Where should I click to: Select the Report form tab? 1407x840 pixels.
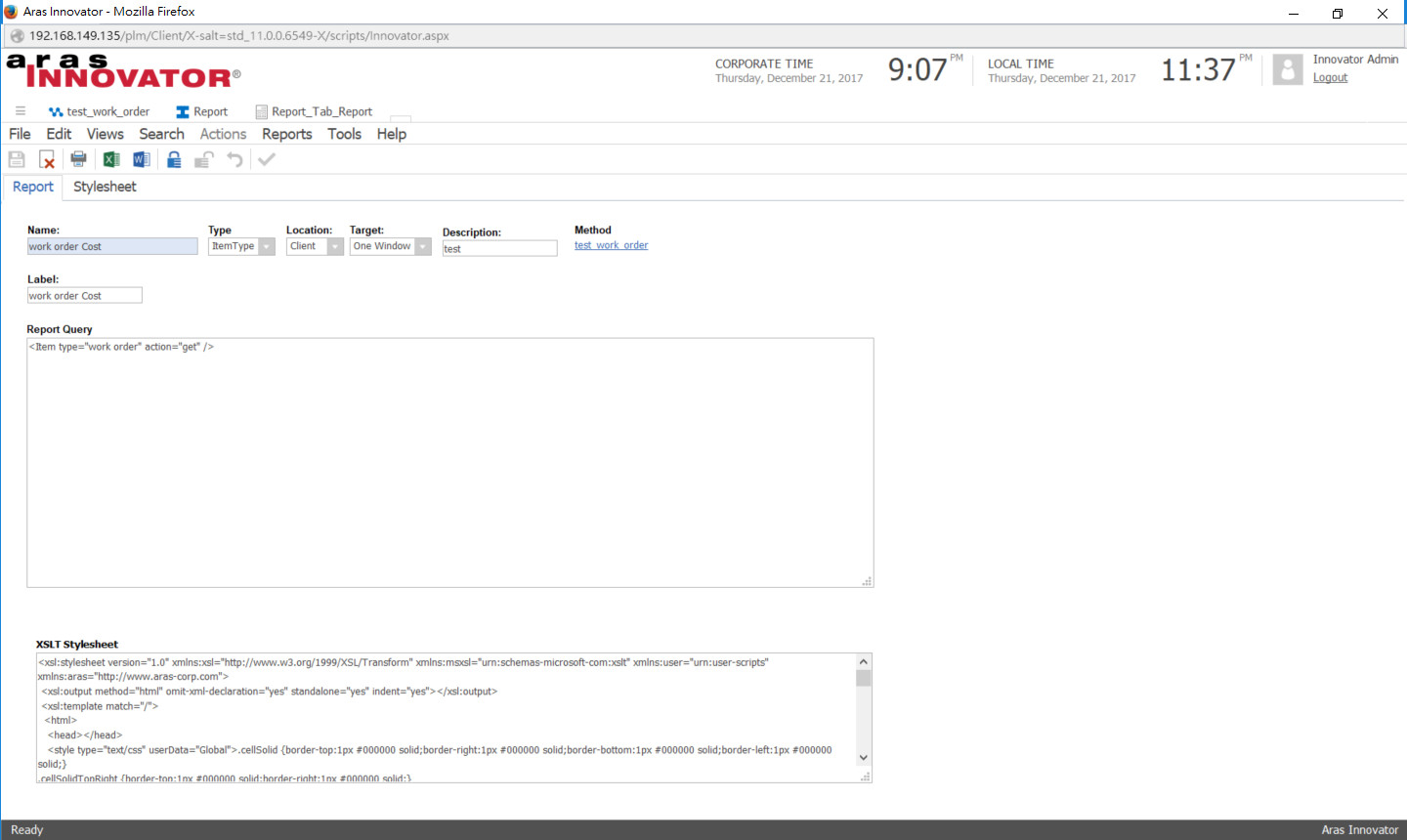click(33, 187)
